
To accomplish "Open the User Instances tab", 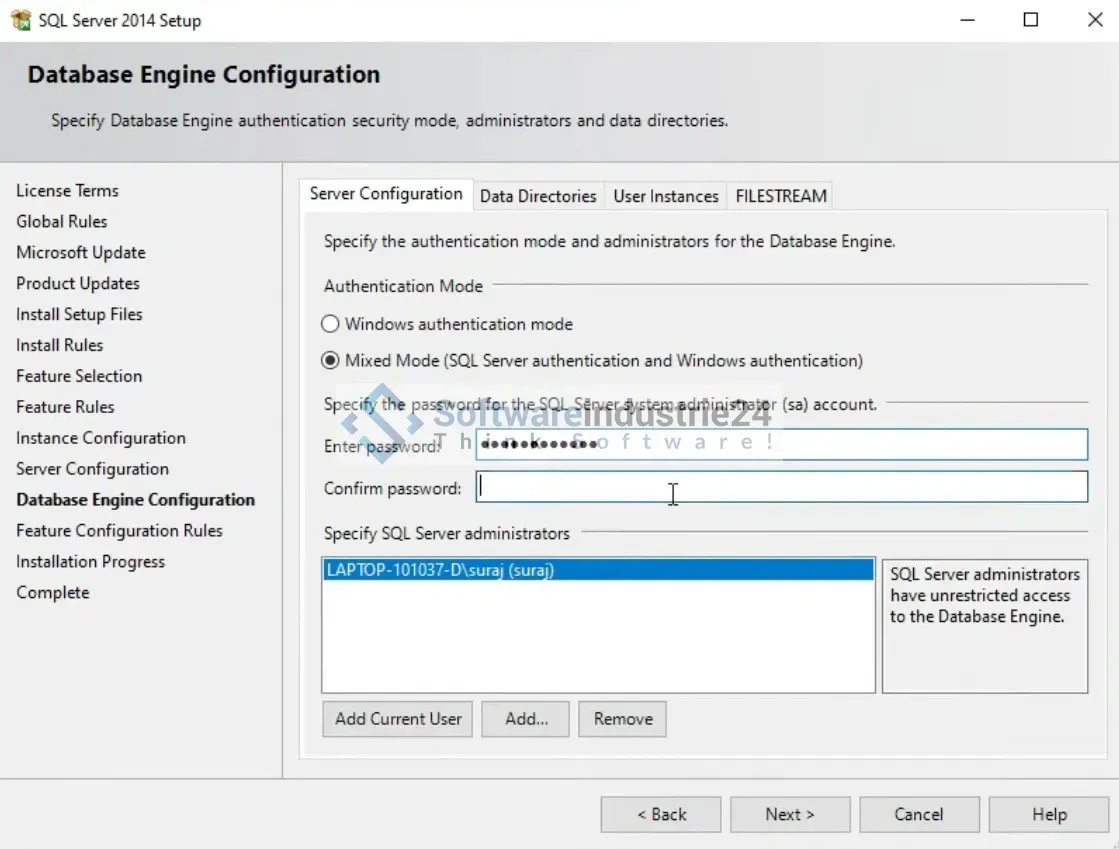I will pos(665,196).
